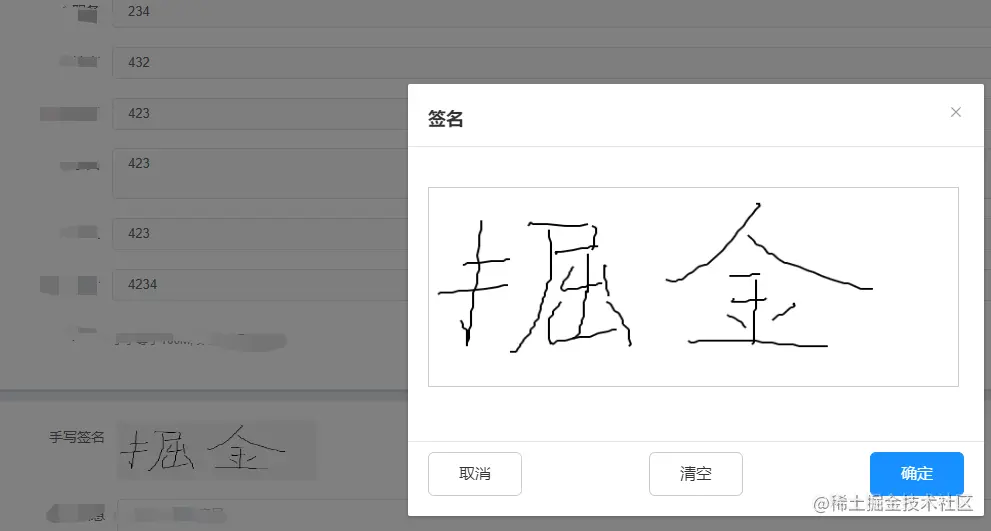Confirm signature with 确定 button
Viewport: 991px width, 531px height.
[x=916, y=473]
